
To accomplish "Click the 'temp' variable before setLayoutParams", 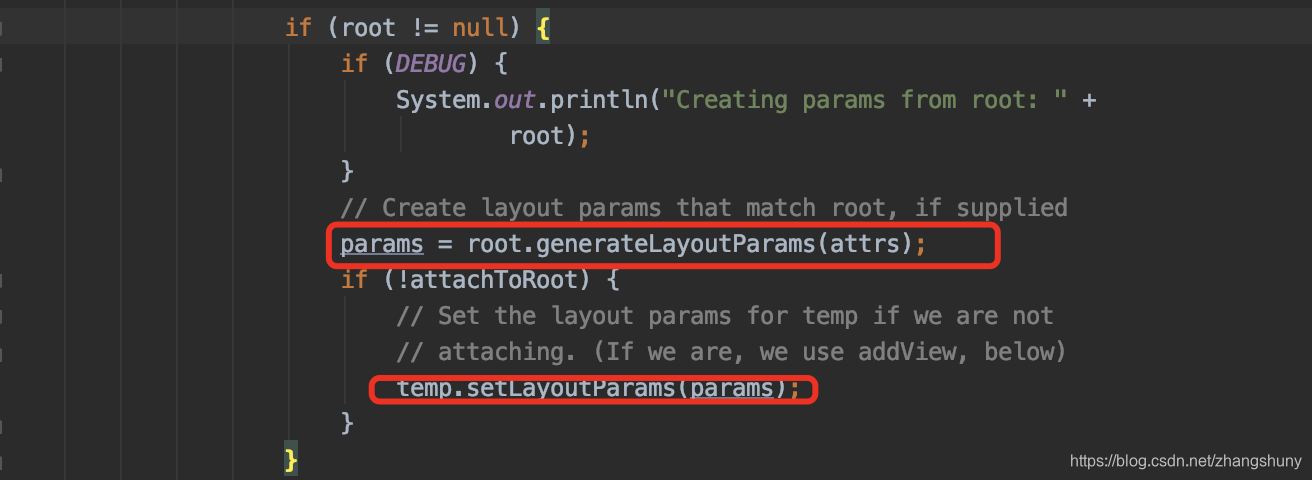I will (x=424, y=388).
